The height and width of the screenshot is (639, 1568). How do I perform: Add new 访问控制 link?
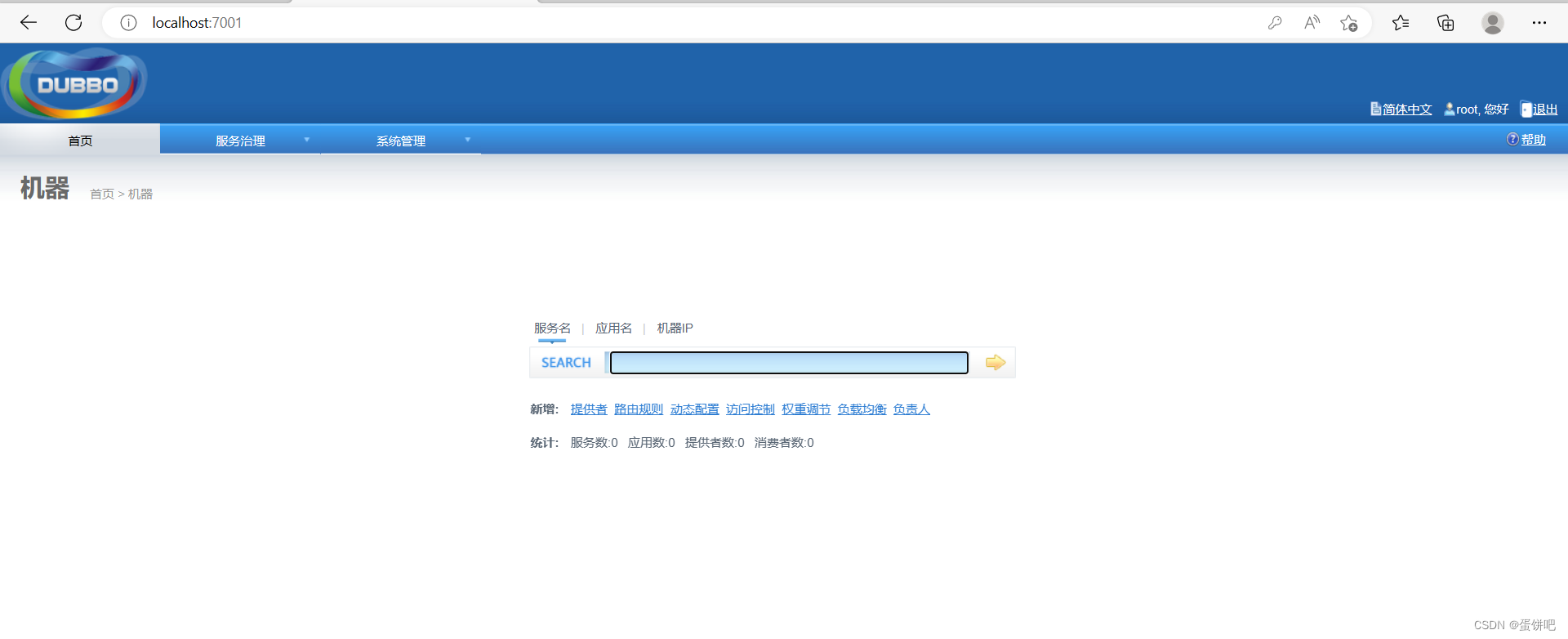point(750,409)
